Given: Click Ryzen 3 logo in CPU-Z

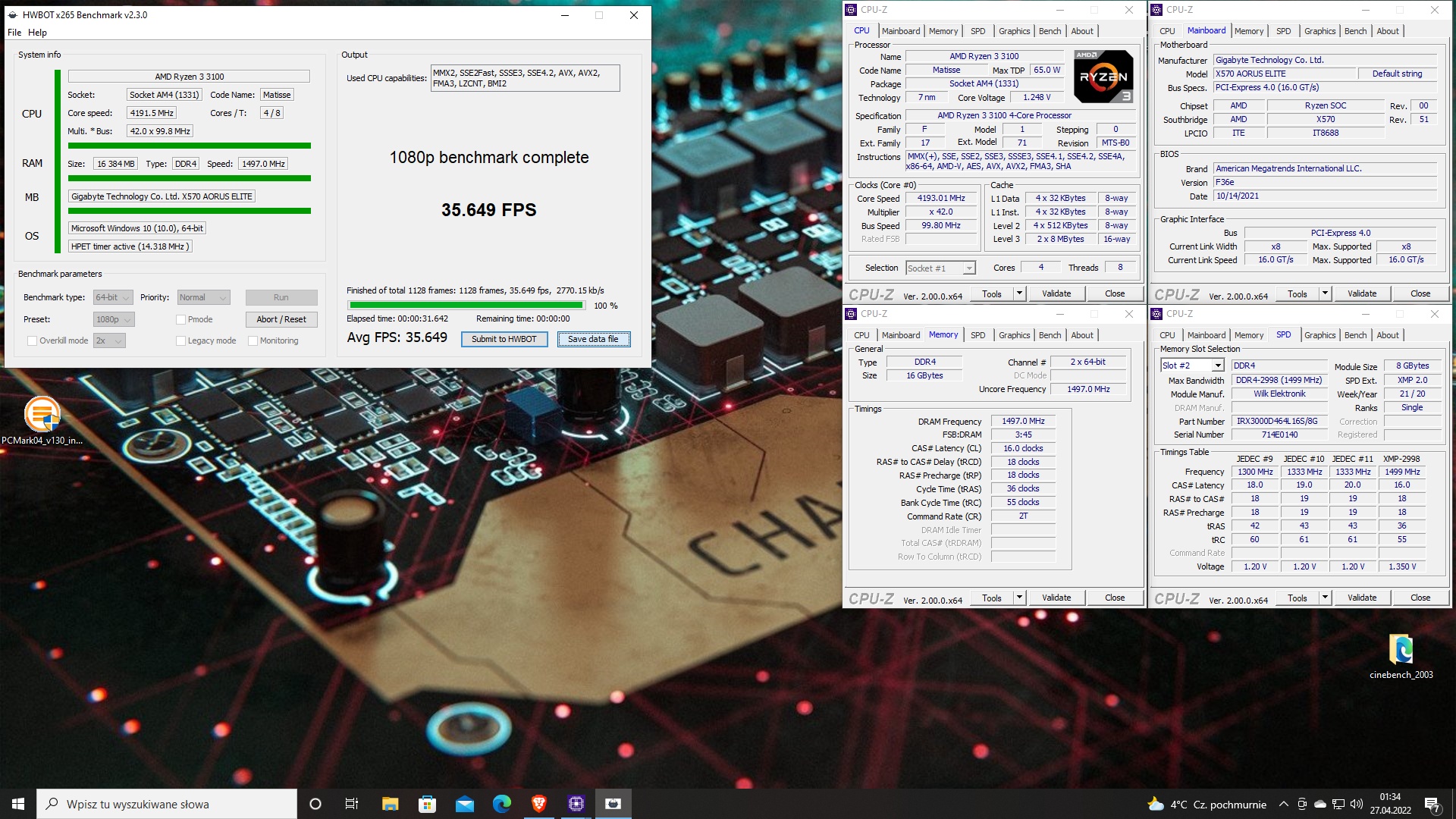Looking at the screenshot, I should click(x=1103, y=77).
